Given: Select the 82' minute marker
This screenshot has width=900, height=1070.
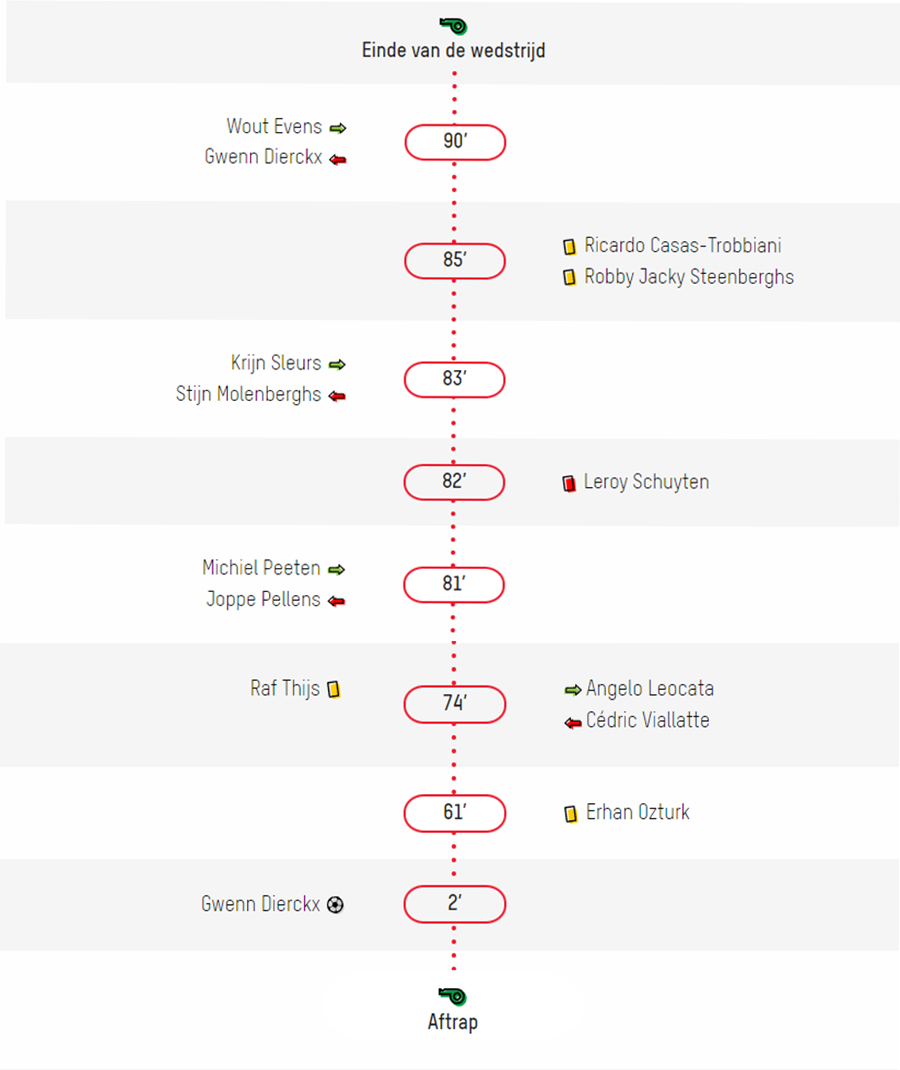Looking at the screenshot, I should point(454,482).
